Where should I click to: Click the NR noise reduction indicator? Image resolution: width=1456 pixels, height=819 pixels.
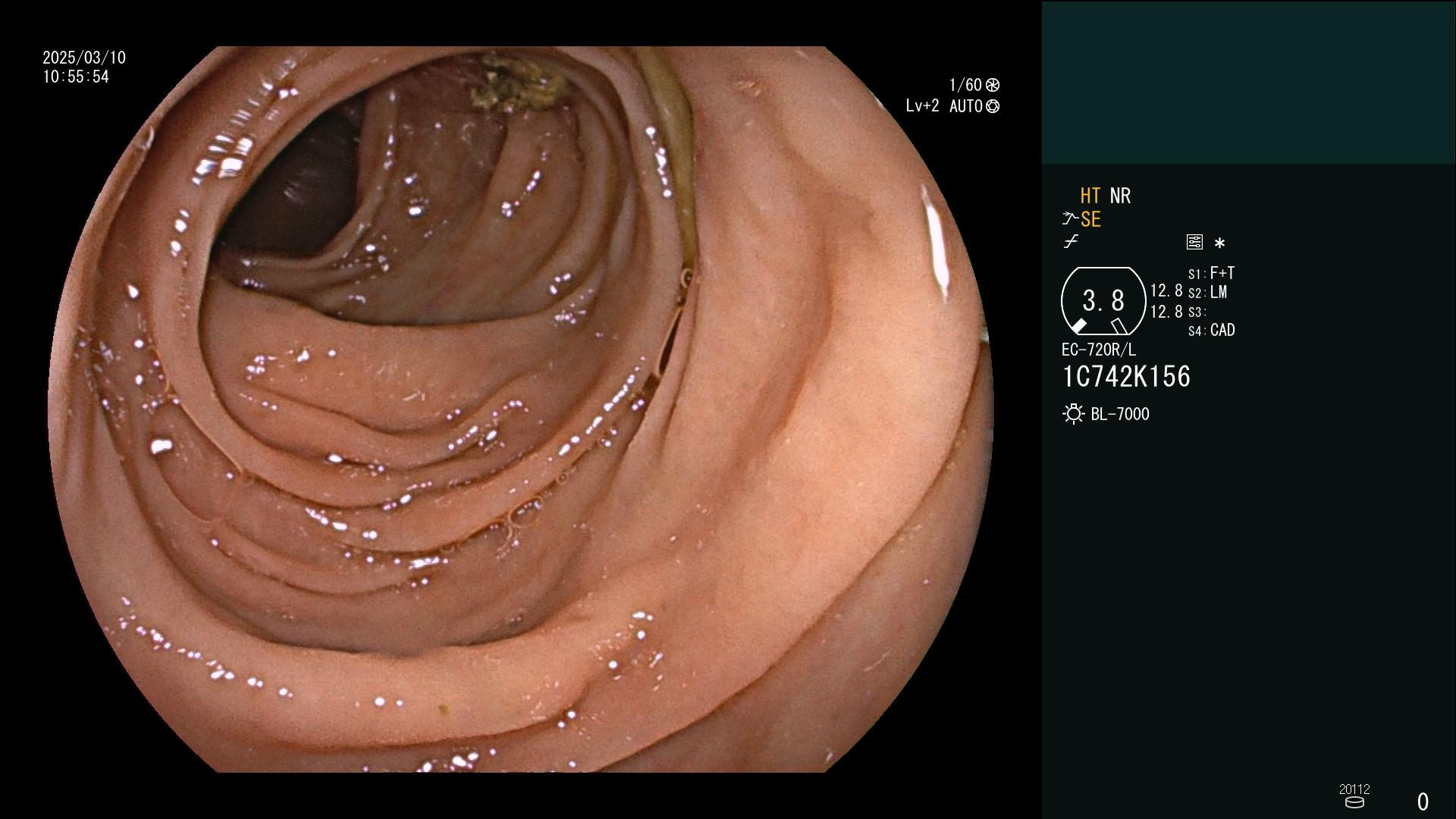(1120, 196)
